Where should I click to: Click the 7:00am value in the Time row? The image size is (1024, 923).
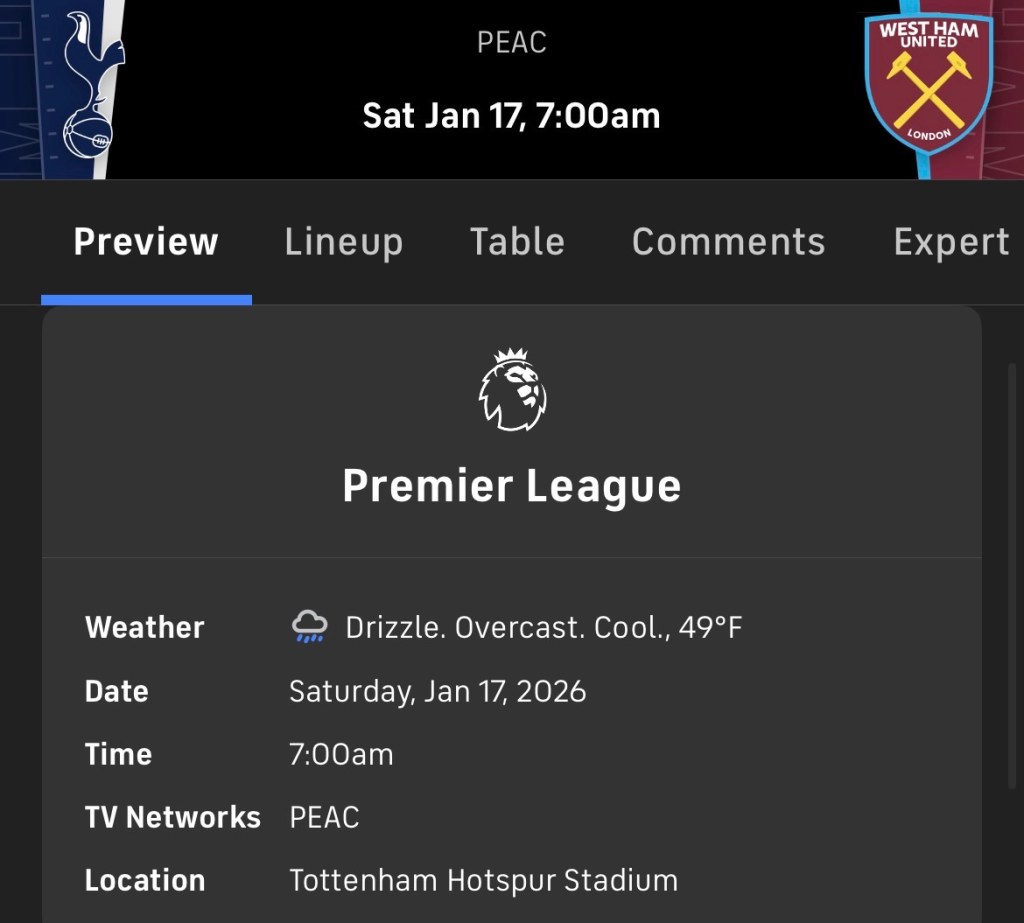341,754
